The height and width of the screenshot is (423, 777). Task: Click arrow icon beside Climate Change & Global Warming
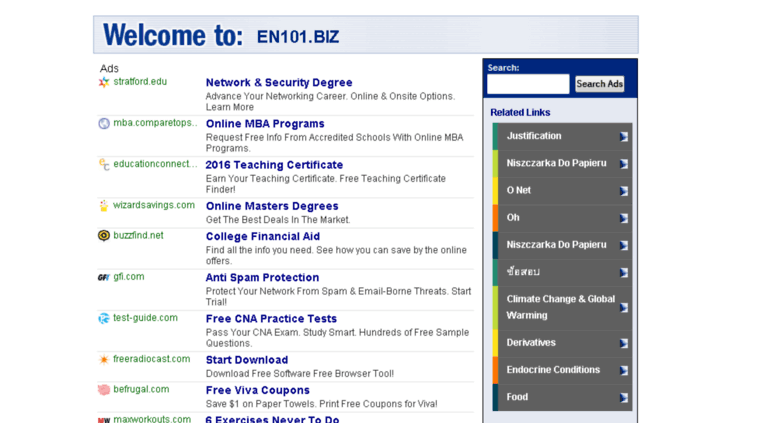click(x=623, y=308)
